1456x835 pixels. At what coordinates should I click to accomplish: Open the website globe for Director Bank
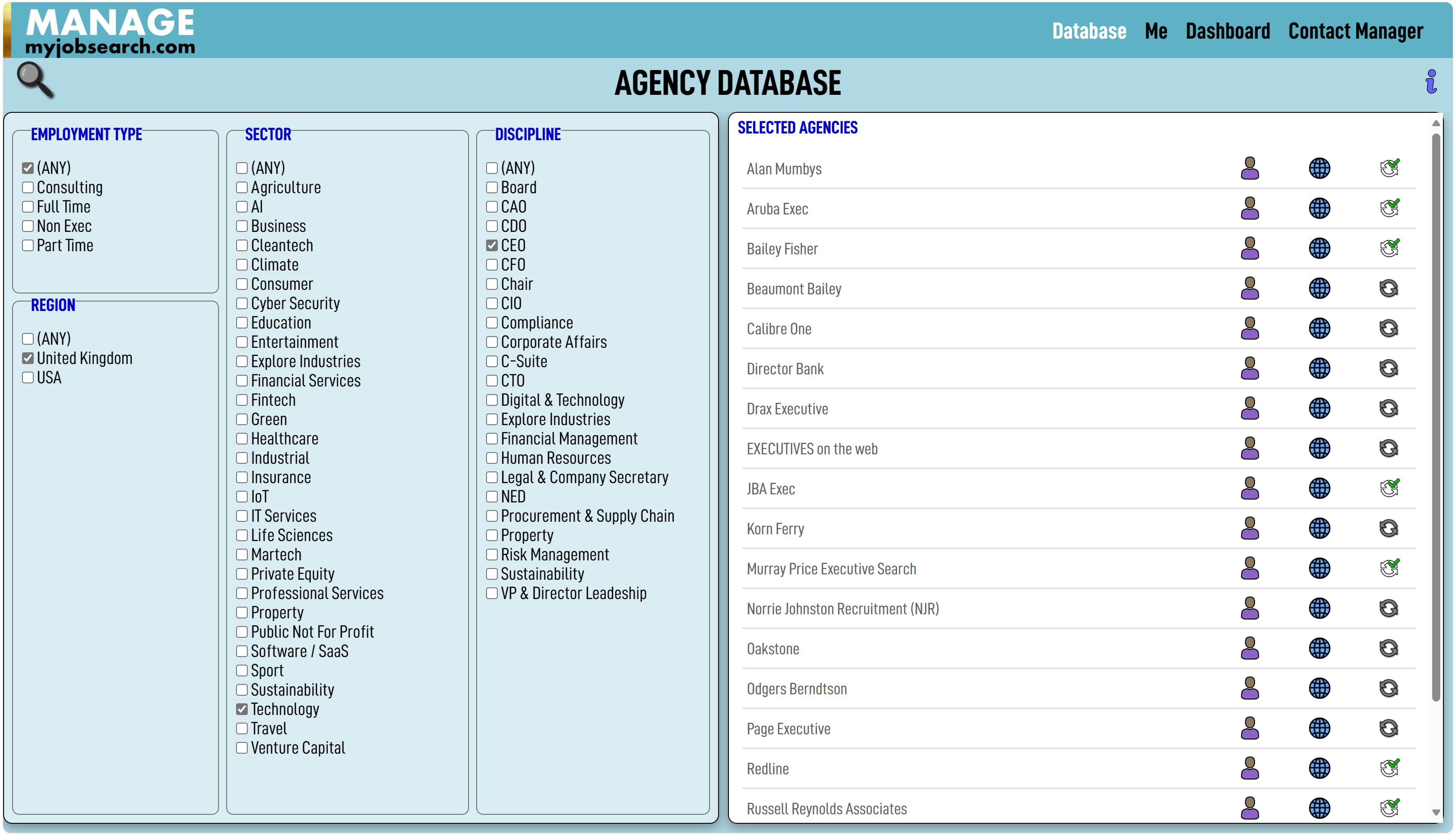pyautogui.click(x=1319, y=369)
